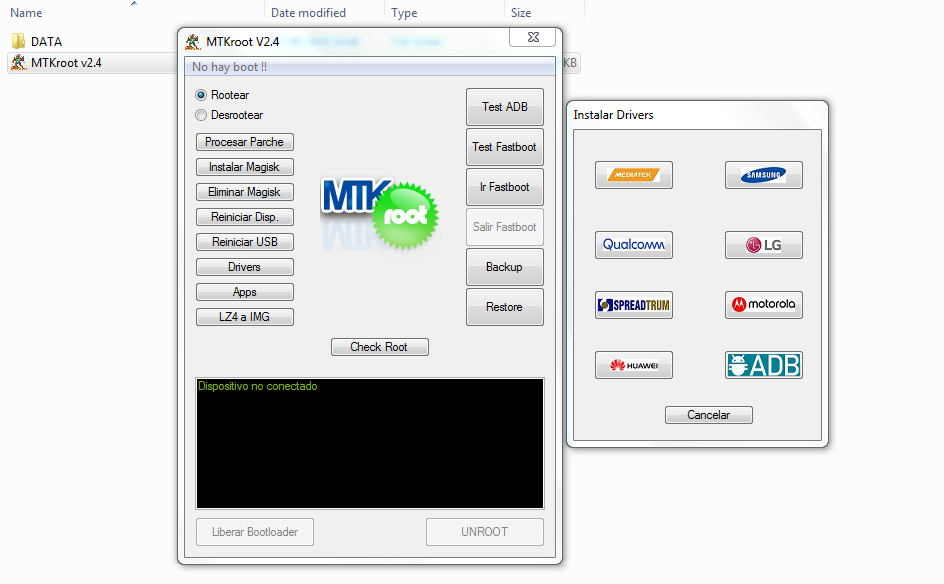Image resolution: width=944 pixels, height=584 pixels.
Task: Sort explorer list by Size column
Action: point(521,13)
